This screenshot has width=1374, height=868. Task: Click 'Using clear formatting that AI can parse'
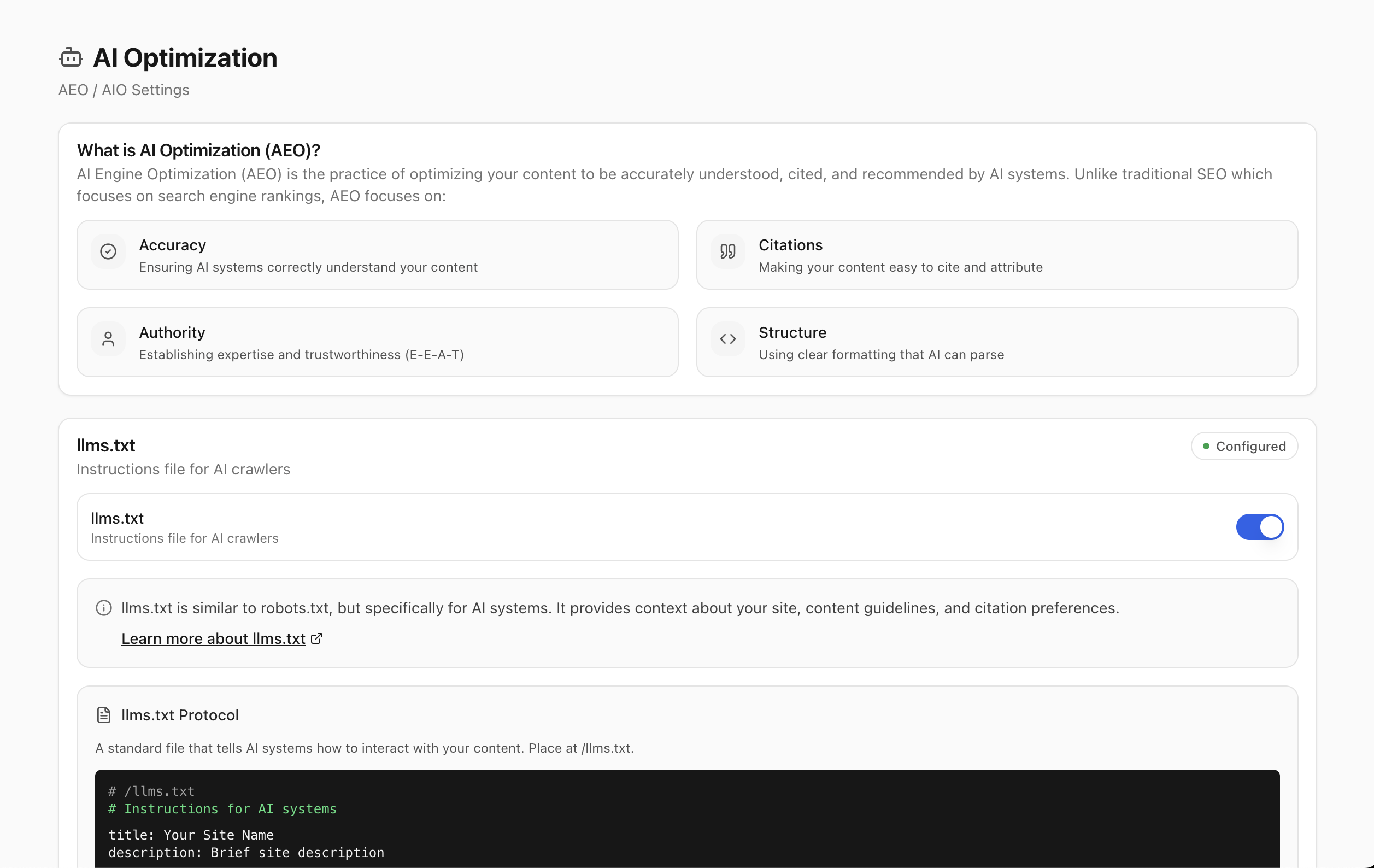[881, 354]
